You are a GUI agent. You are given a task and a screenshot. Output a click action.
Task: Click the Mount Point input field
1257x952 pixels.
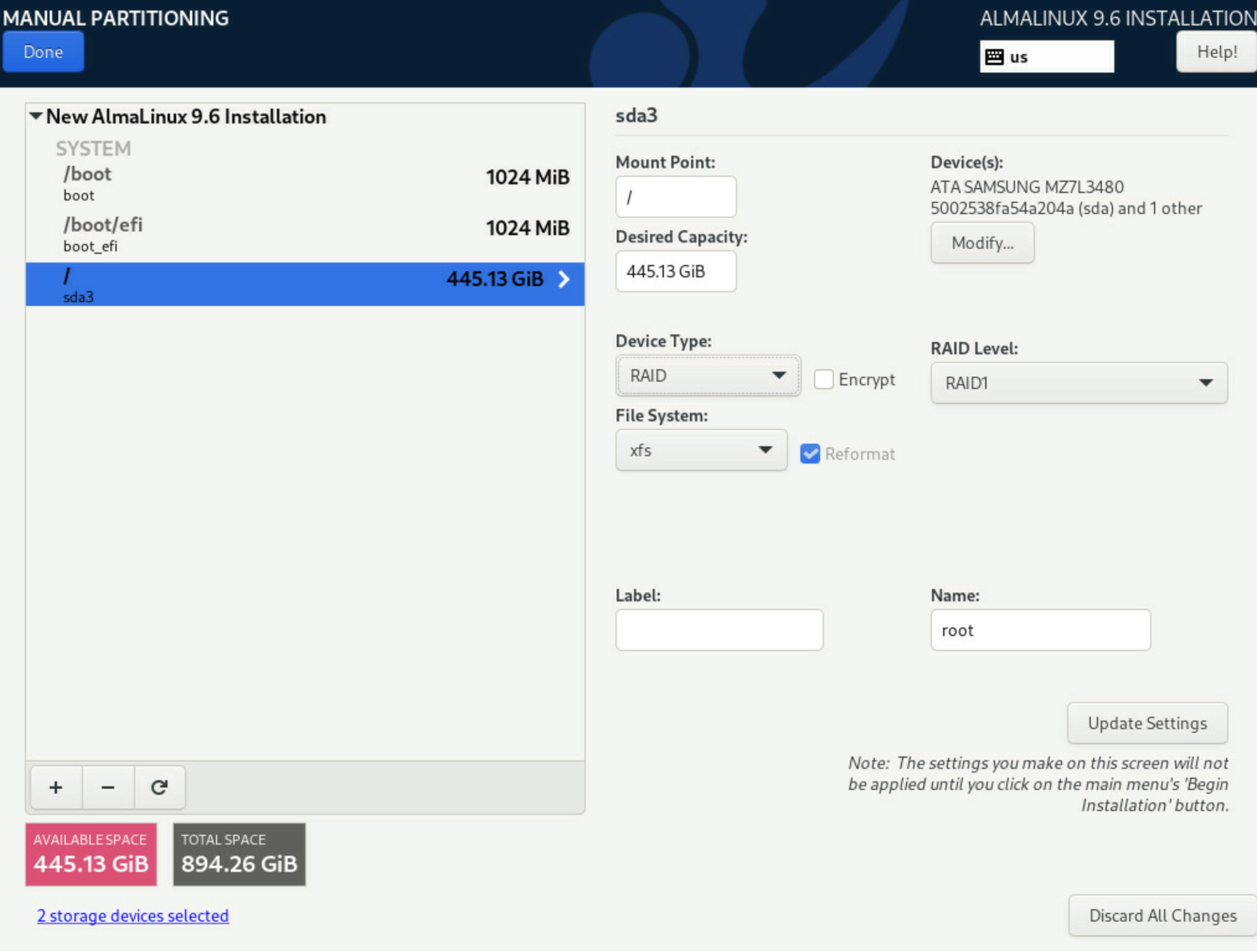point(676,197)
